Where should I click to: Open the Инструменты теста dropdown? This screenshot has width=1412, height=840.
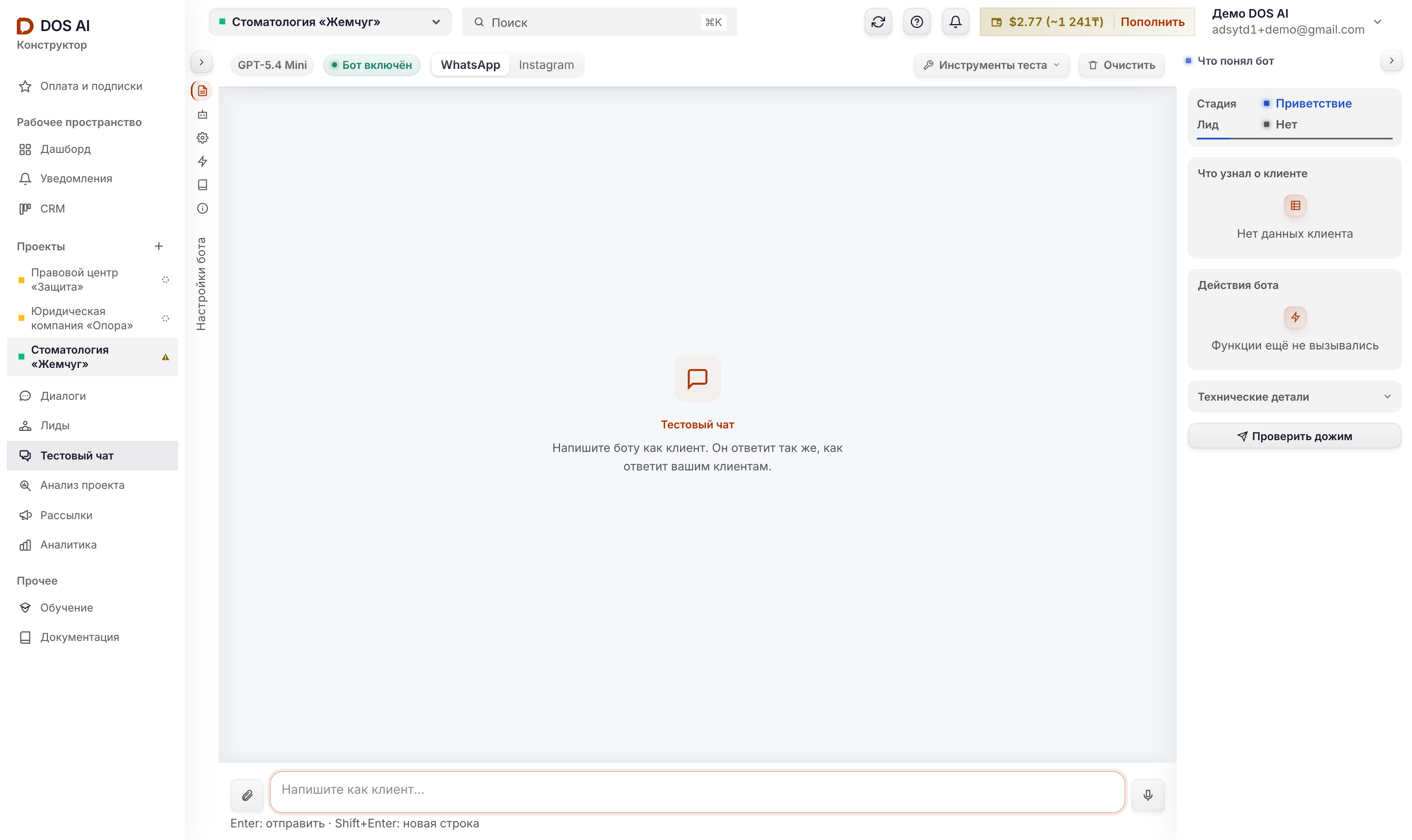[991, 65]
